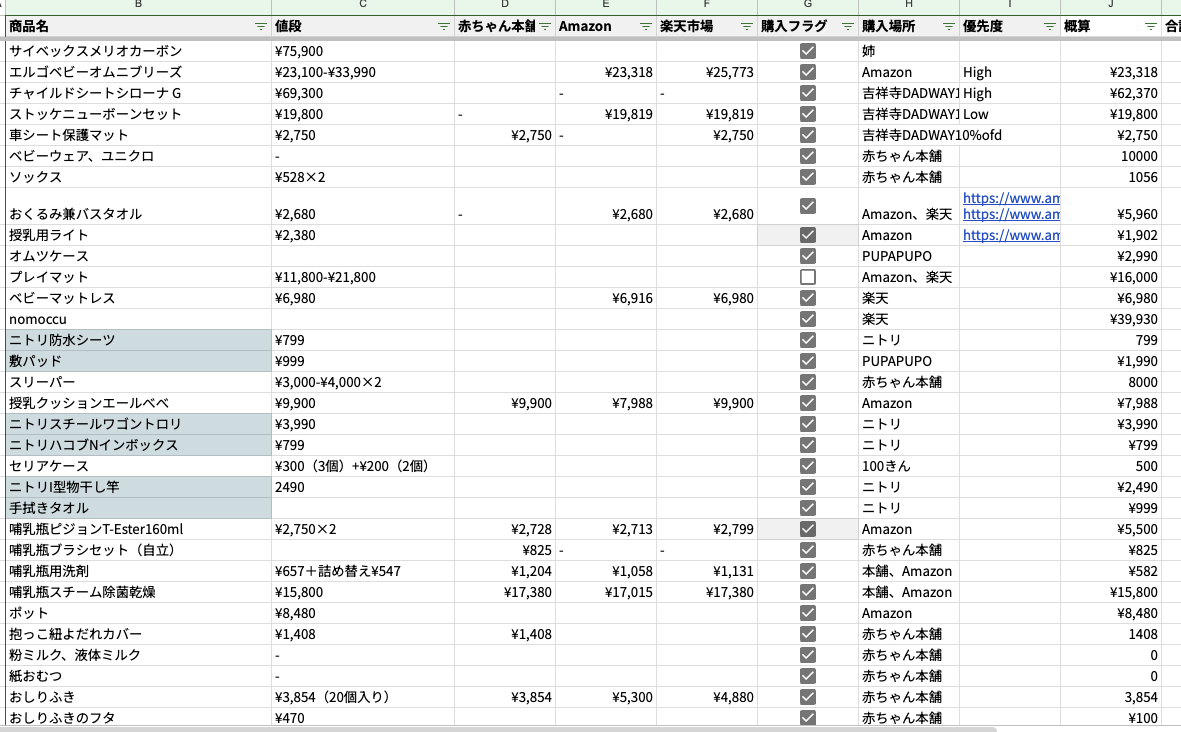Click the ¥75,900 price cell

tap(363, 51)
